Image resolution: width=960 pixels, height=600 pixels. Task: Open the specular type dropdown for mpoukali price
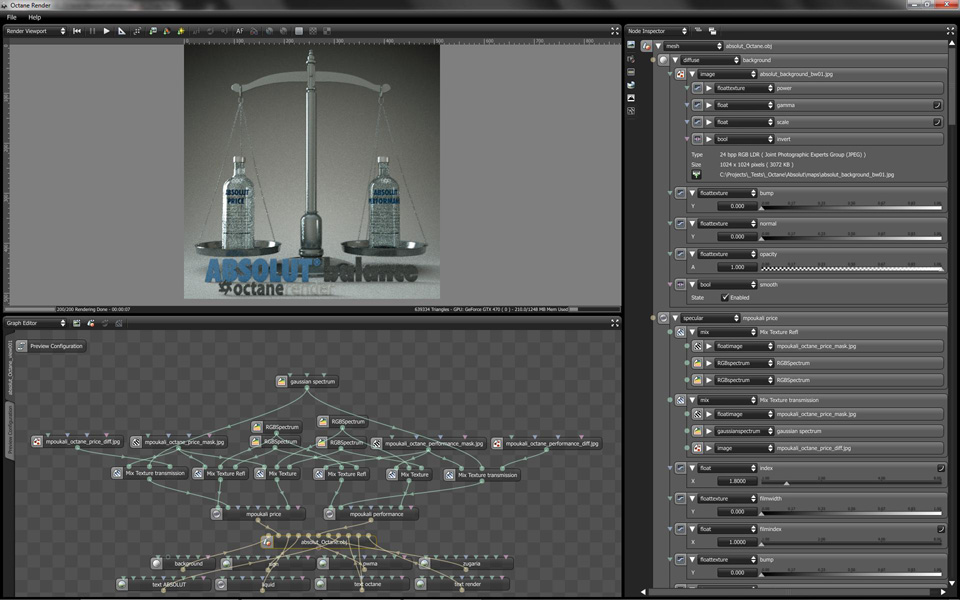tap(710, 318)
